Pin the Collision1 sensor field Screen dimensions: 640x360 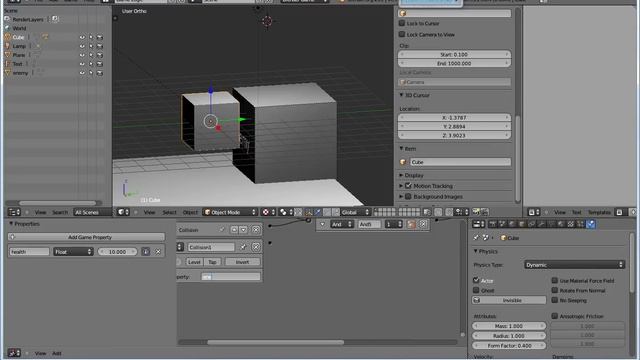243,247
